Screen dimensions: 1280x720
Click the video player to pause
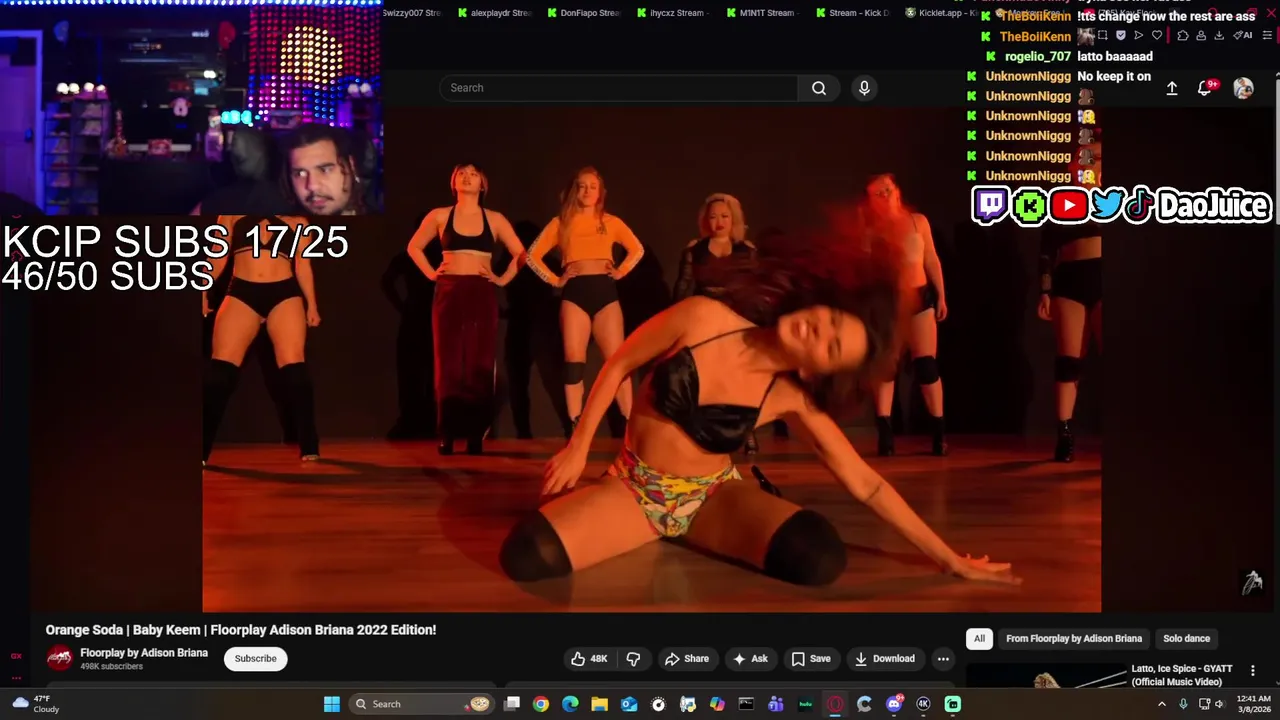pos(651,360)
